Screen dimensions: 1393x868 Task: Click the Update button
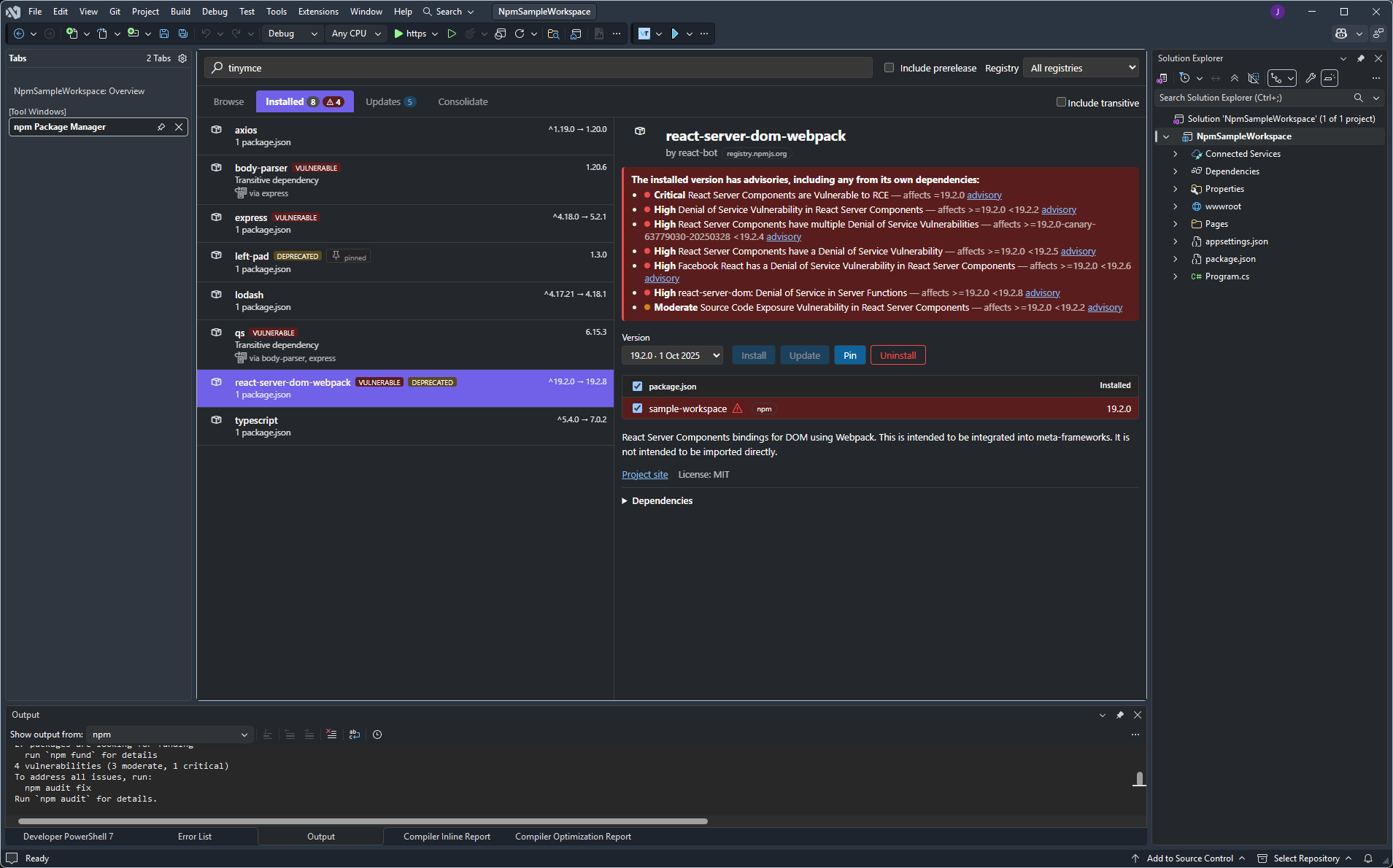805,355
